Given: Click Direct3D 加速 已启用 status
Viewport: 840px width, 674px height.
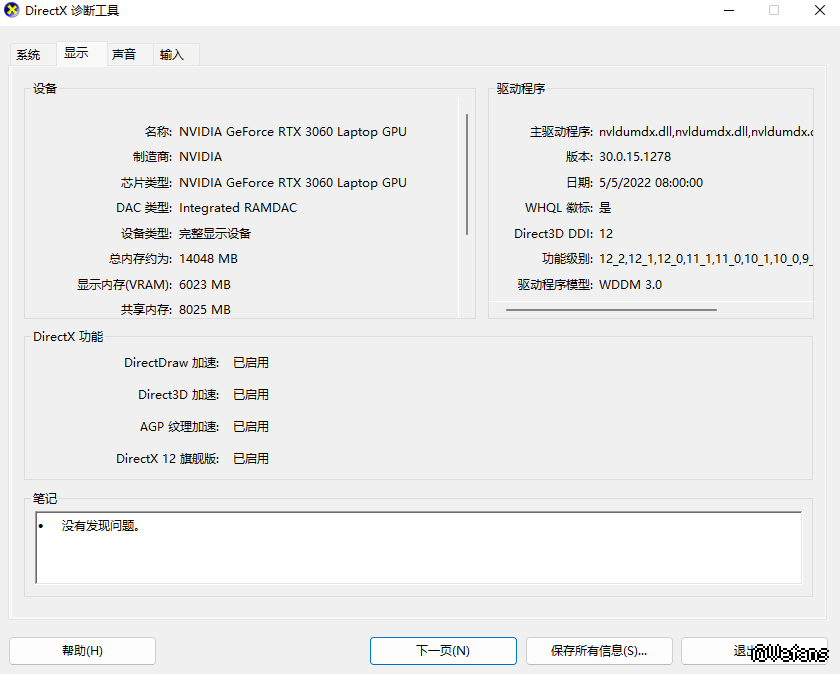Looking at the screenshot, I should [251, 395].
